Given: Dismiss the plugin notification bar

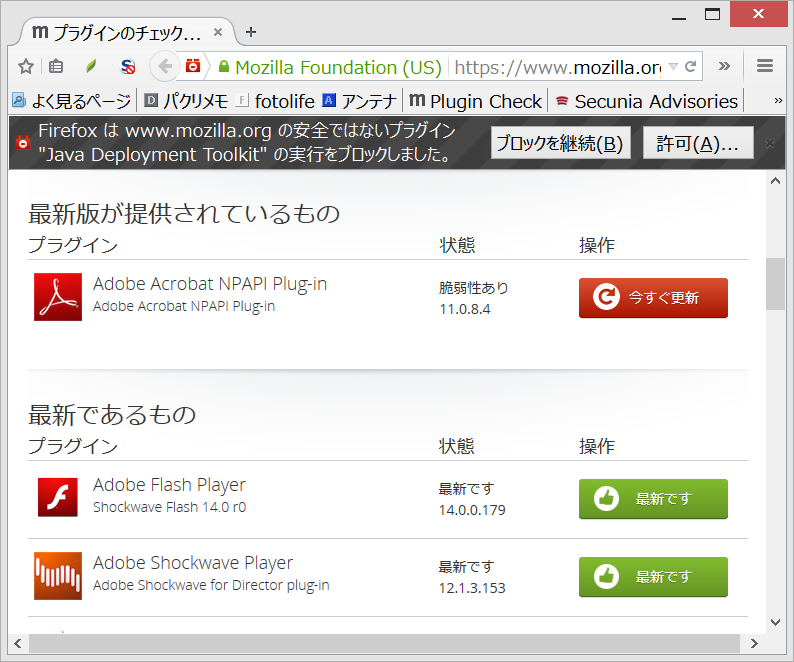Looking at the screenshot, I should (770, 143).
